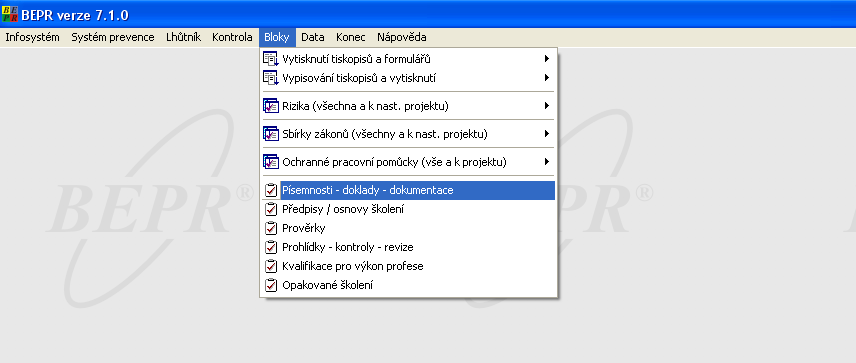Image resolution: width=856 pixels, height=363 pixels.
Task: Click the Ochranné pracovní pomůcky icon
Action: pos(271,162)
